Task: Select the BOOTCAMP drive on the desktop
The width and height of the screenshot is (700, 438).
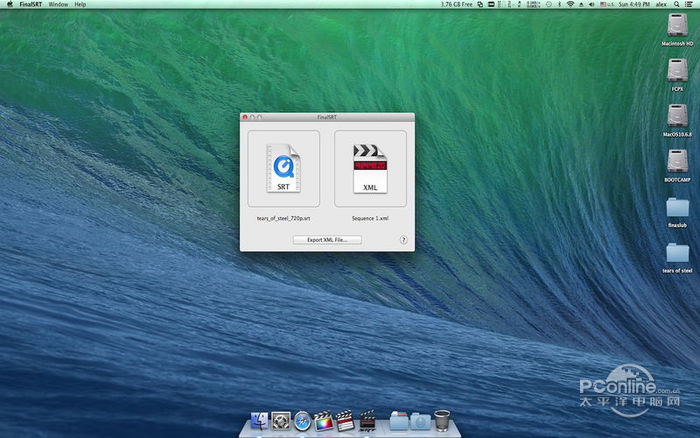Action: tap(677, 161)
